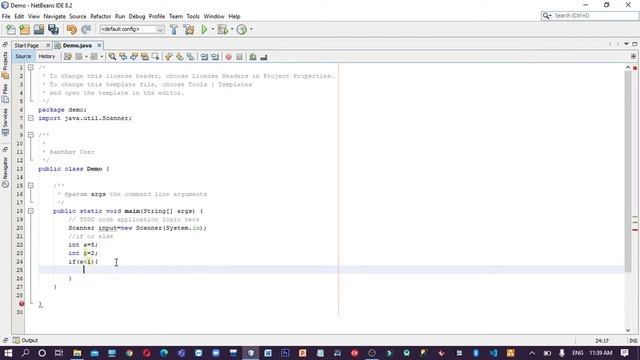
Task: Open Task View on the taskbar
Action: tap(59, 353)
